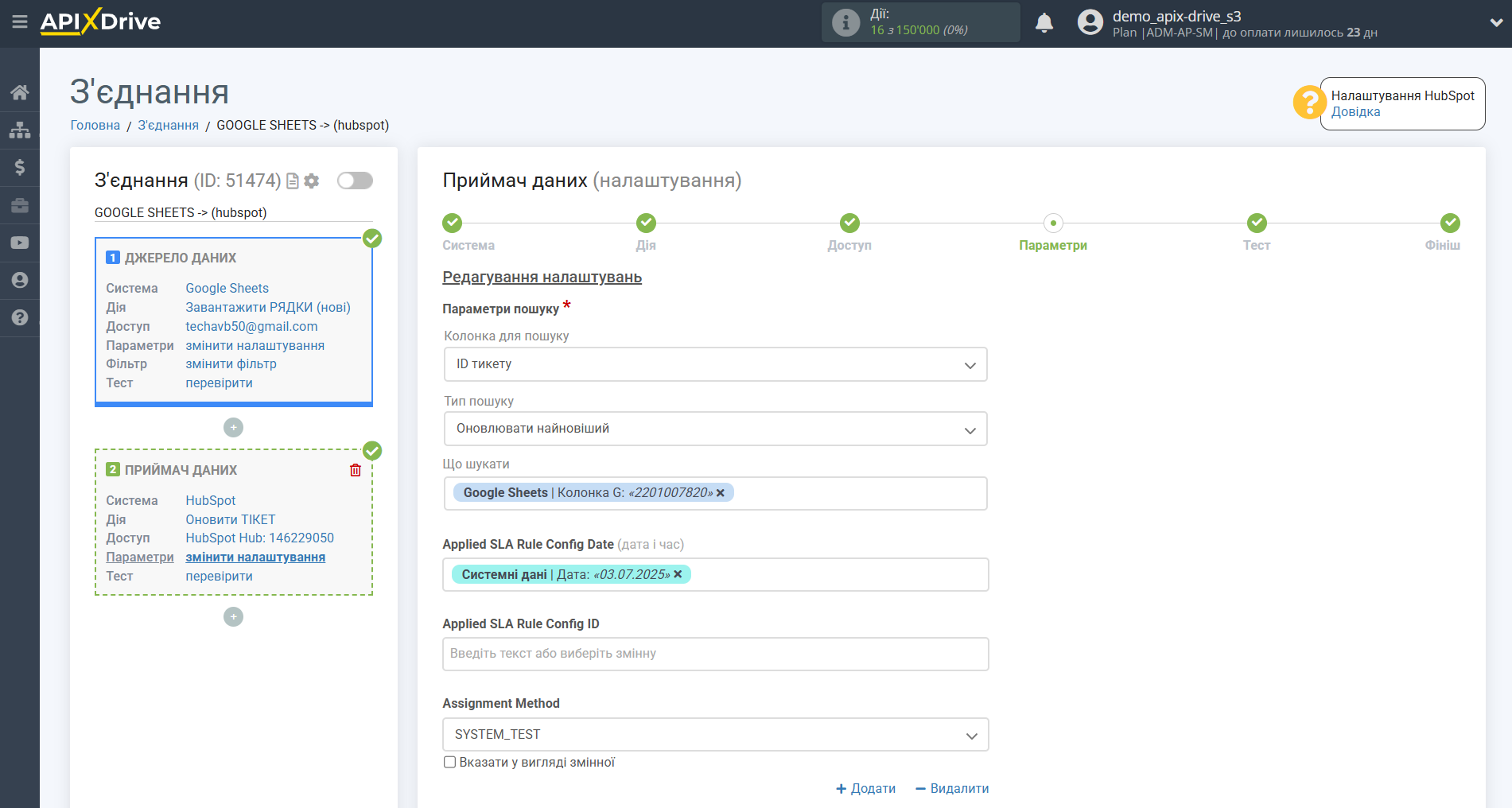Click the Система step label
This screenshot has width=1512, height=808.
coord(468,246)
